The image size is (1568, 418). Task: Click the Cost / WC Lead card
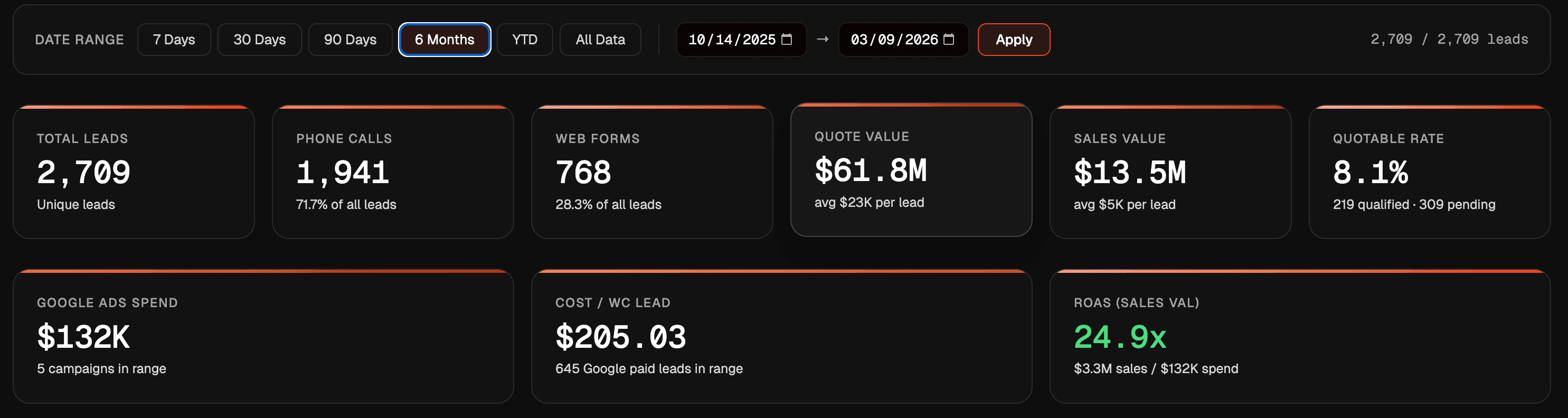point(781,337)
